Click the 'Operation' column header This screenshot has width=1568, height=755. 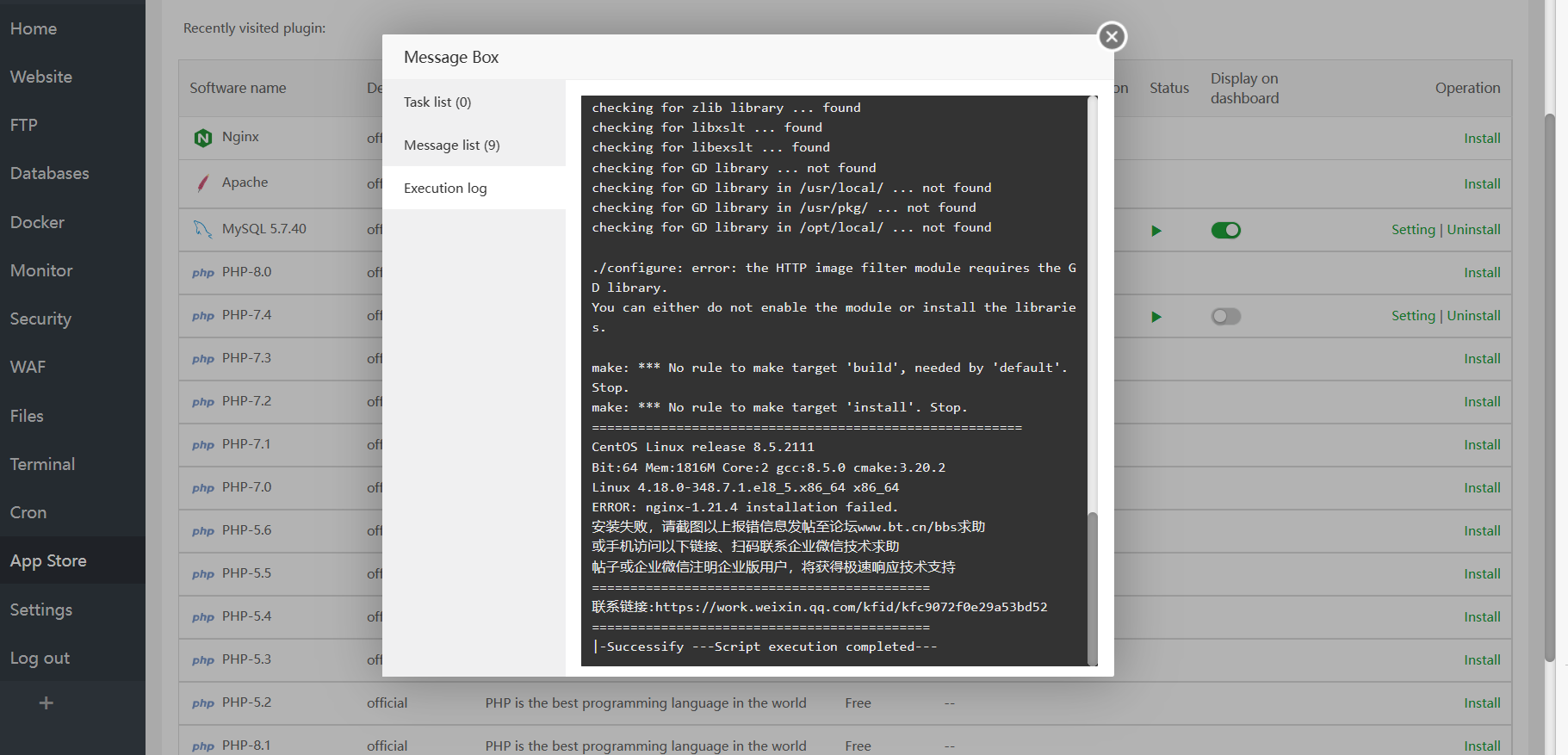point(1467,88)
